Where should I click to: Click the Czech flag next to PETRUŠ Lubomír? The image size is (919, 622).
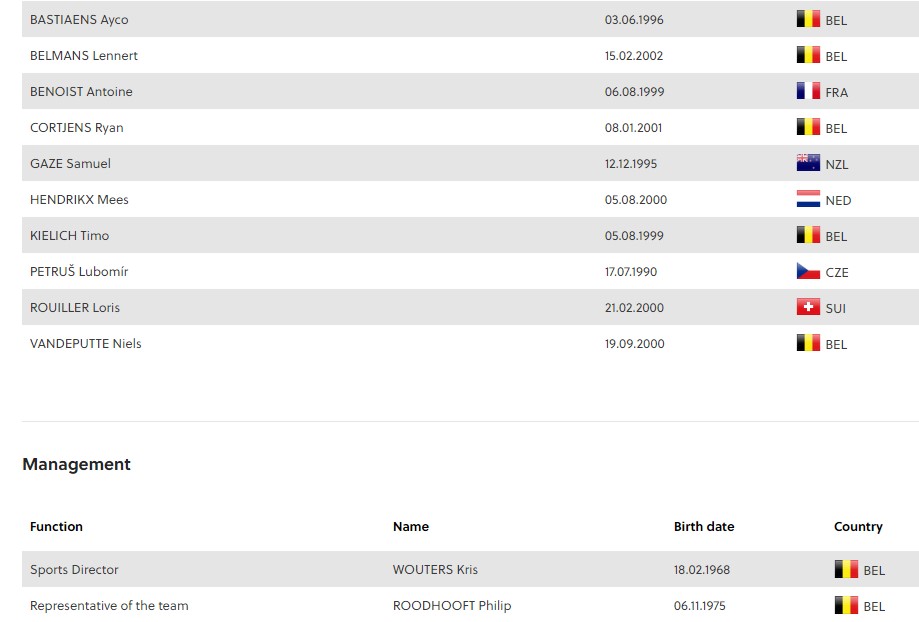[808, 271]
